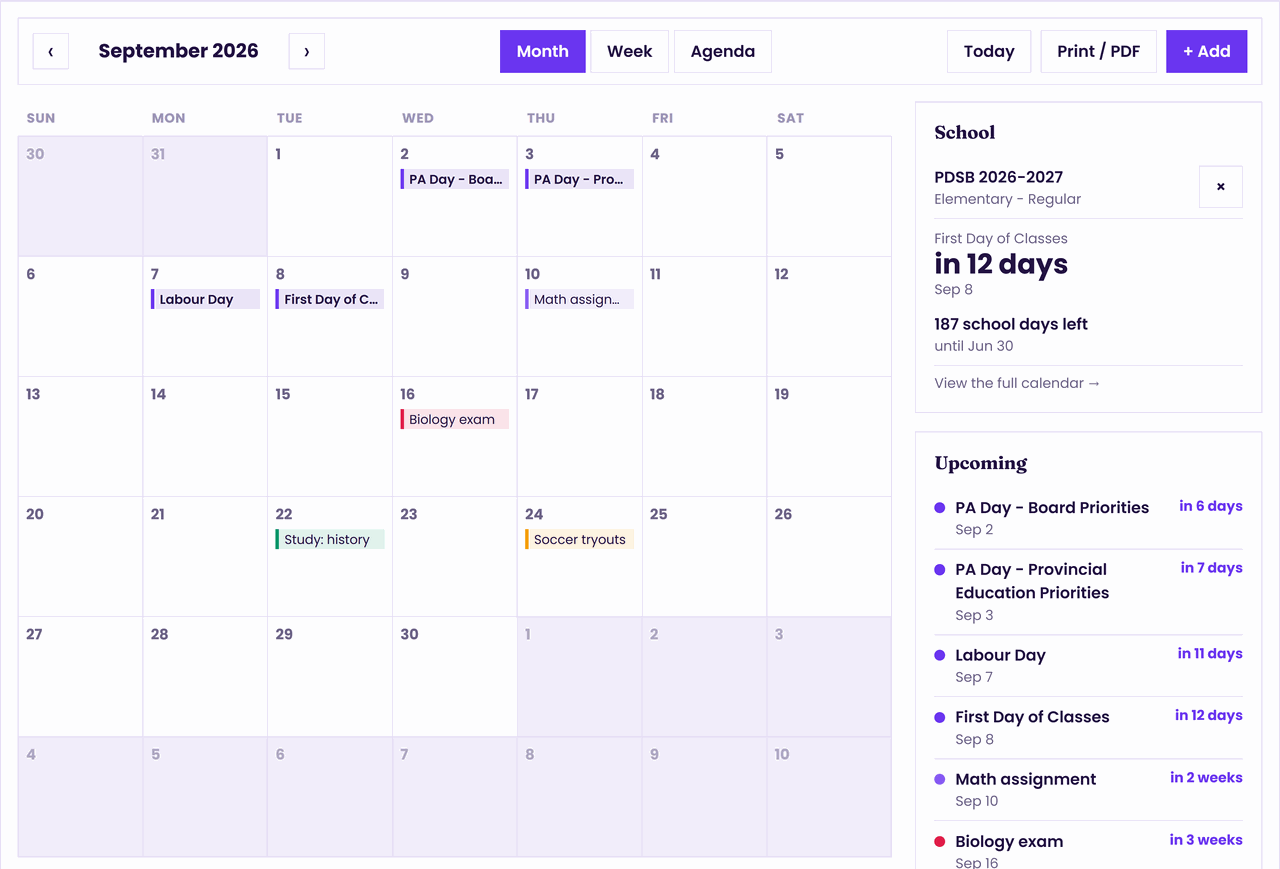Click the 'in 11 days' label
The image size is (1280, 869).
1210,653
